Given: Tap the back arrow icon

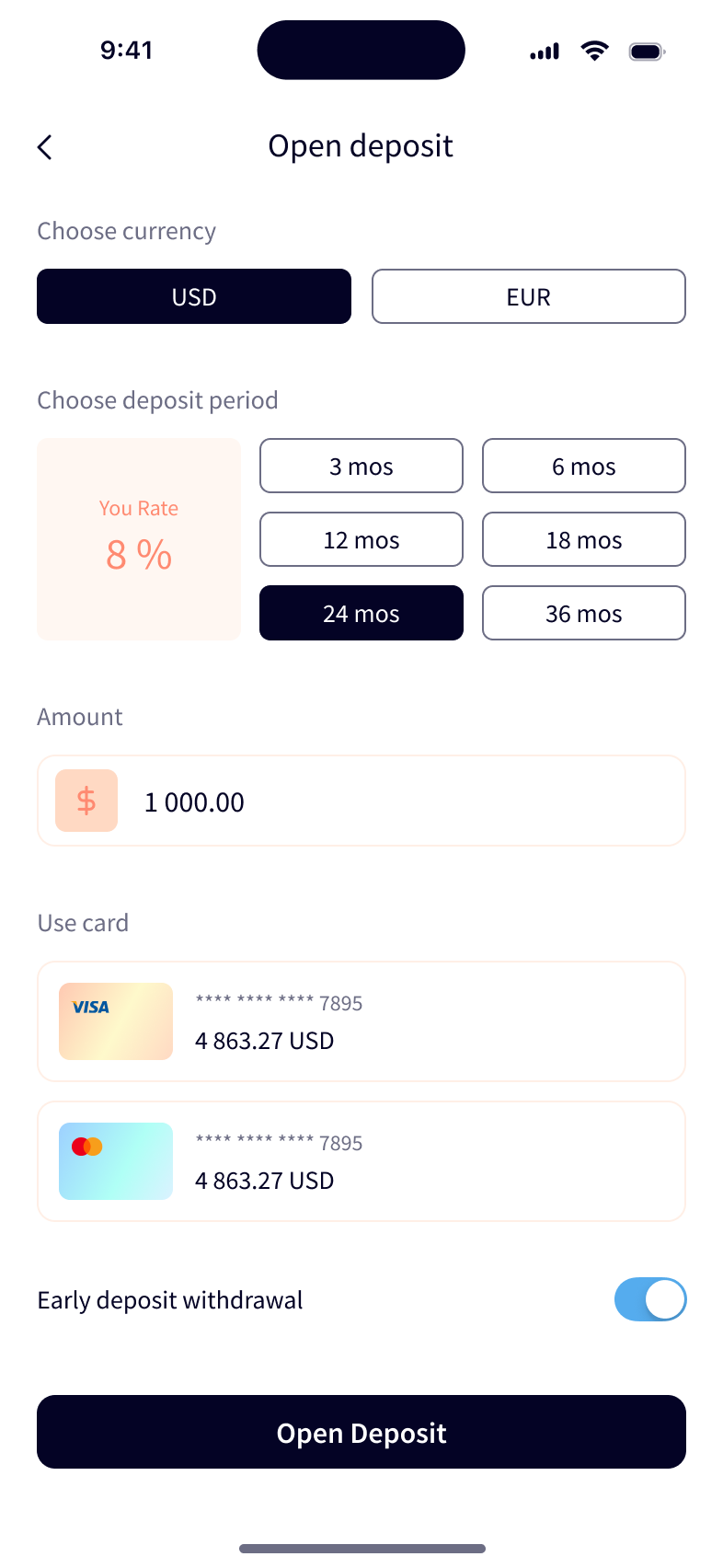Looking at the screenshot, I should point(44,147).
